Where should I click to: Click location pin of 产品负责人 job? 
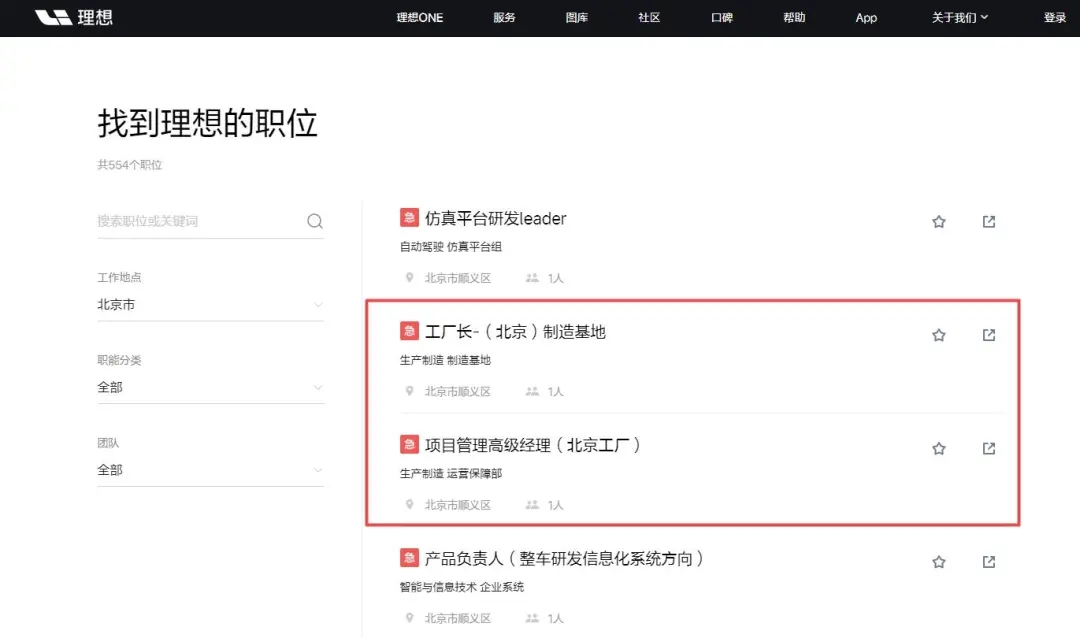pos(409,618)
